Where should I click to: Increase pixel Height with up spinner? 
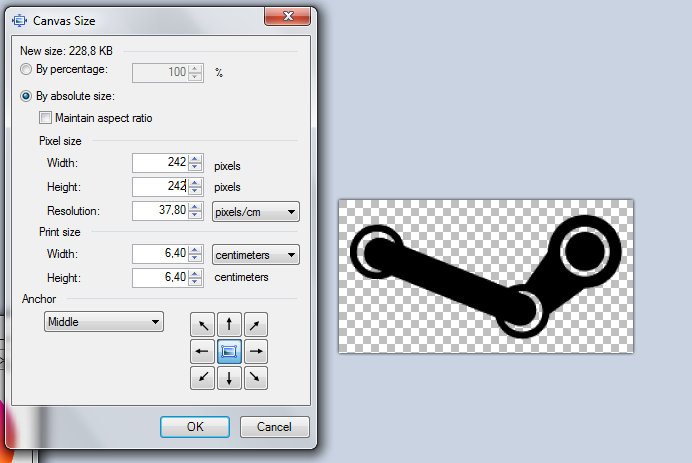click(195, 182)
